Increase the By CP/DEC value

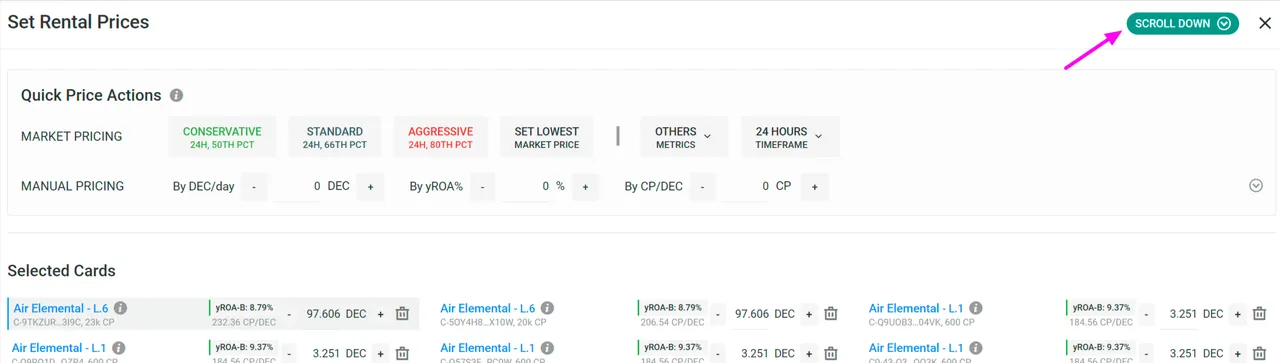814,187
